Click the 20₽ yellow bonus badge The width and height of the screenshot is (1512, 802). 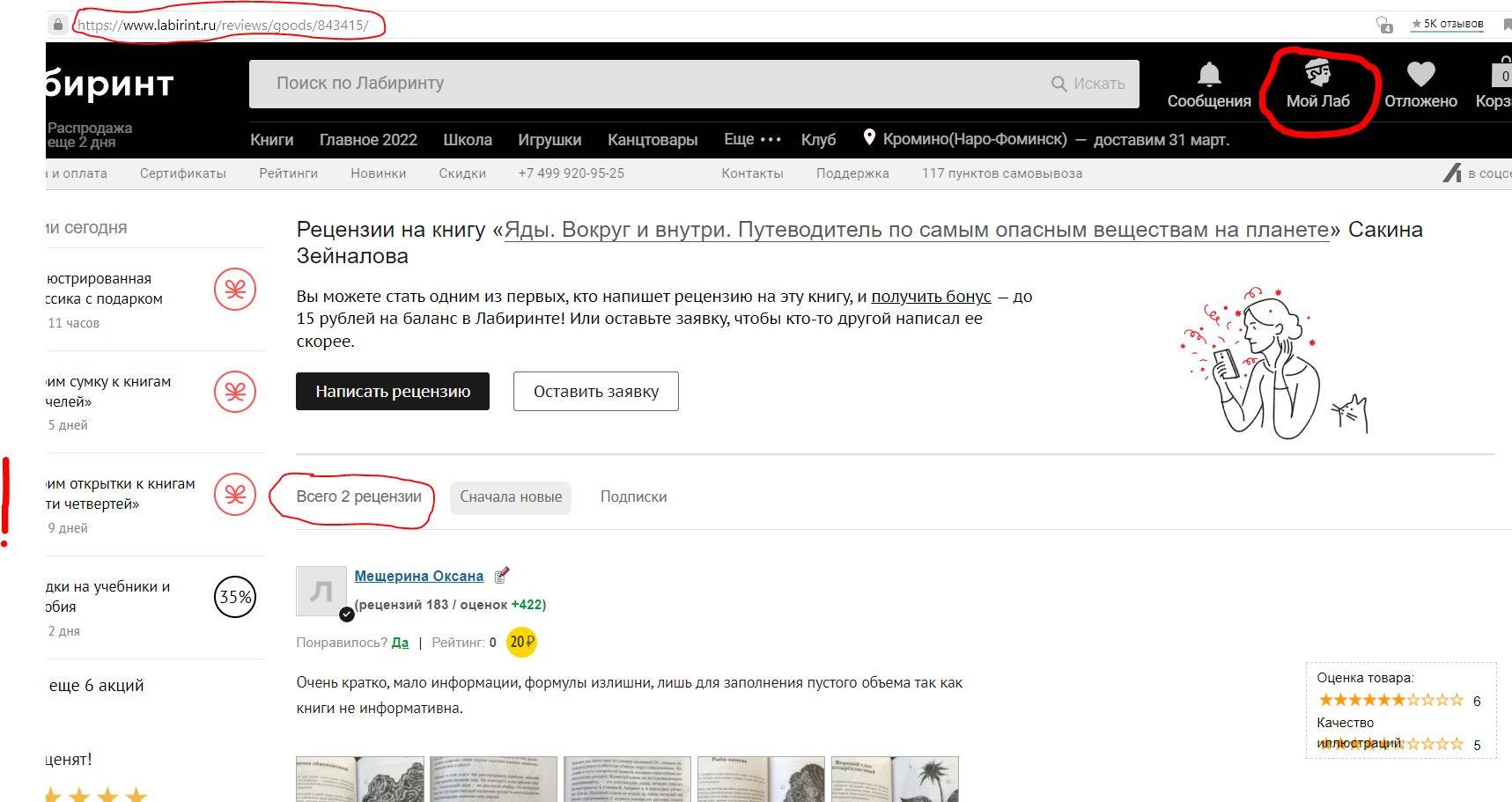click(x=521, y=643)
